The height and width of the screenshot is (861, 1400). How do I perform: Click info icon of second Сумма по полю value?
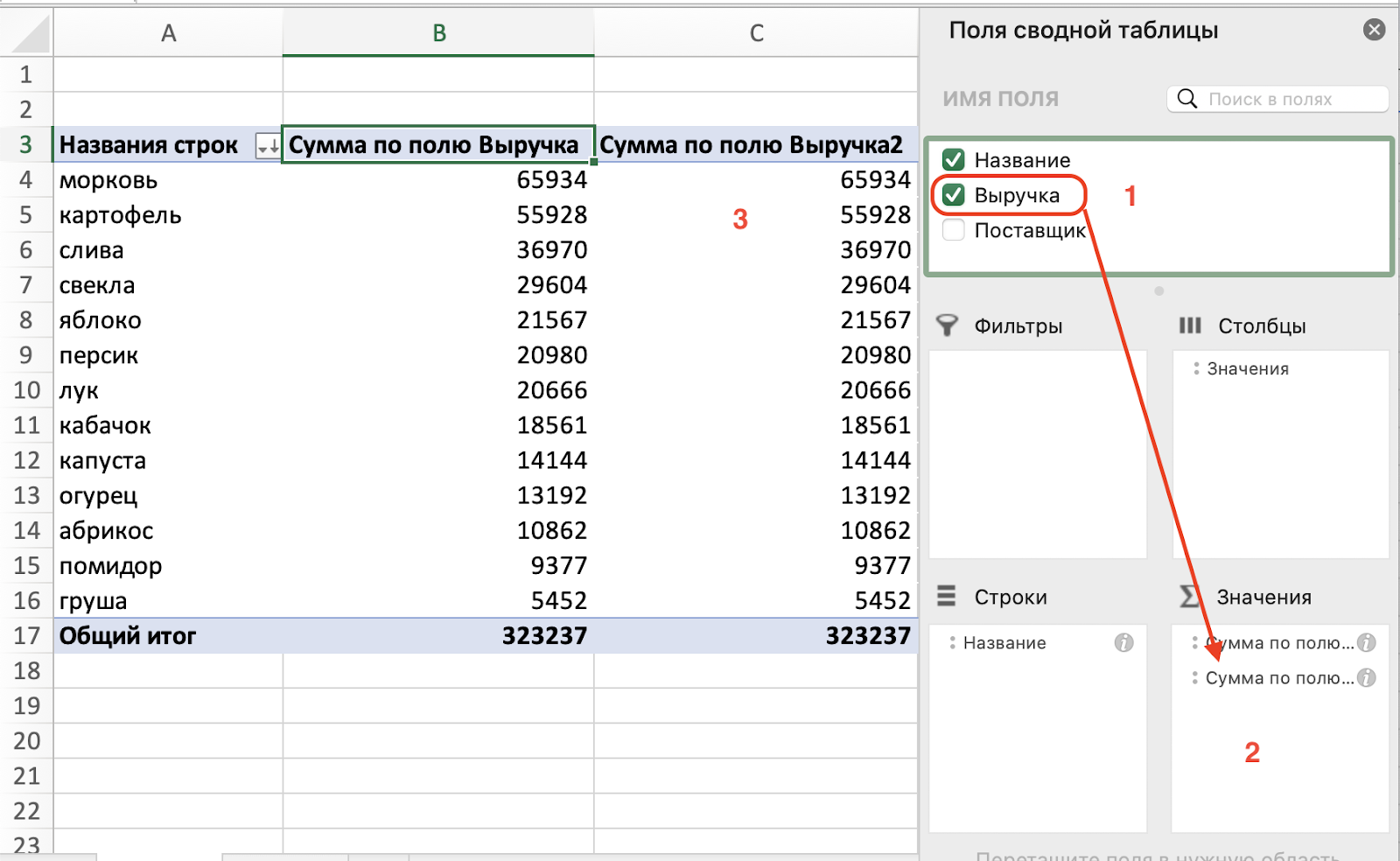click(x=1367, y=678)
